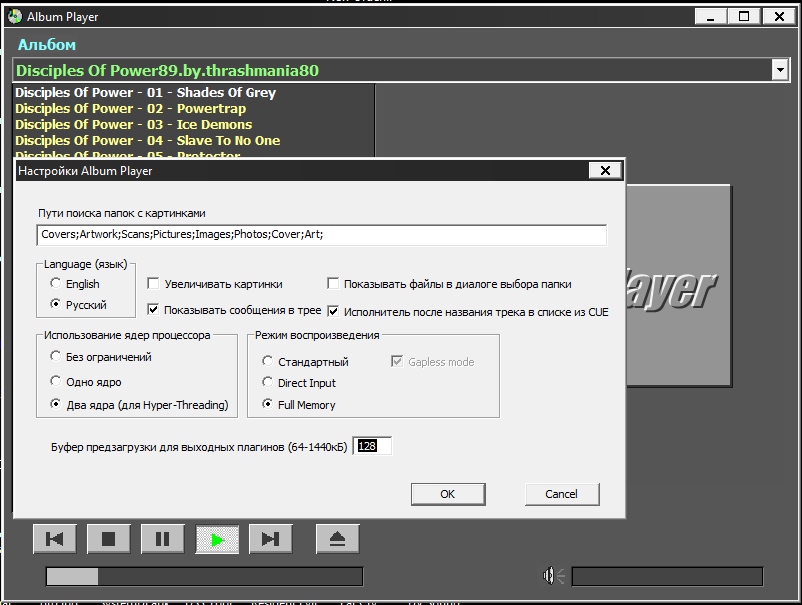Click the eject/open album button
The width and height of the screenshot is (802, 605).
(x=338, y=539)
